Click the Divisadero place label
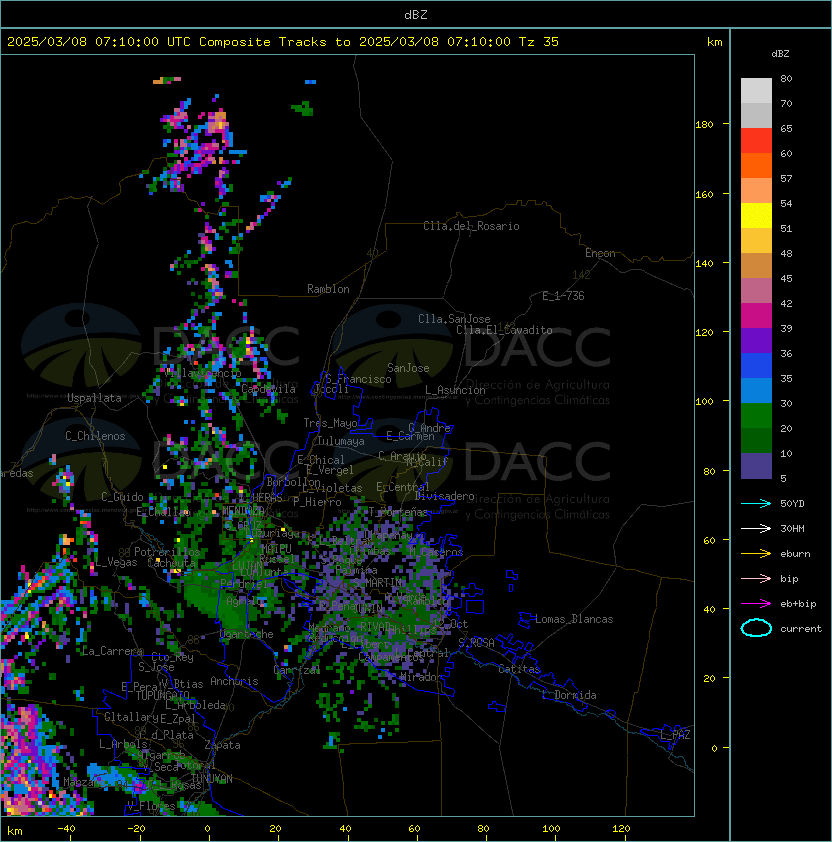Image resolution: width=832 pixels, height=842 pixels. click(x=444, y=496)
